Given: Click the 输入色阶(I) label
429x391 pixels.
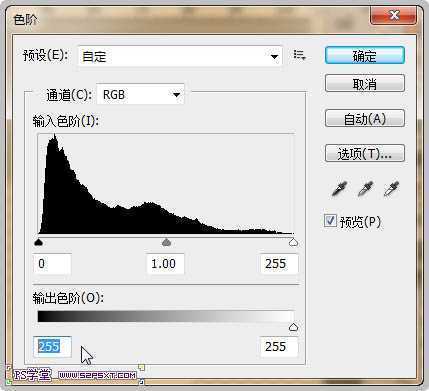Looking at the screenshot, I should (66, 121).
